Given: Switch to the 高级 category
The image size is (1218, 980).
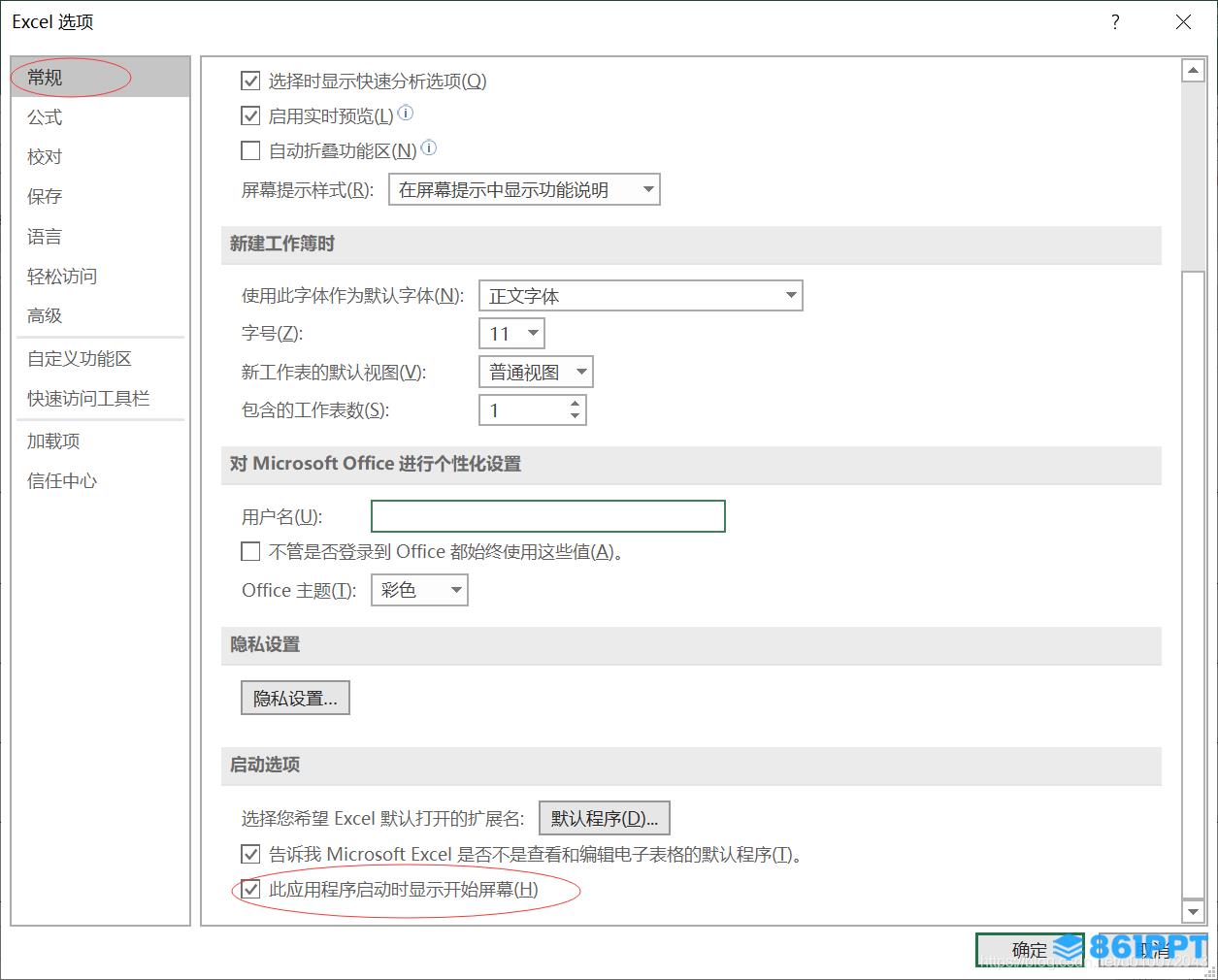Looking at the screenshot, I should click(101, 316).
